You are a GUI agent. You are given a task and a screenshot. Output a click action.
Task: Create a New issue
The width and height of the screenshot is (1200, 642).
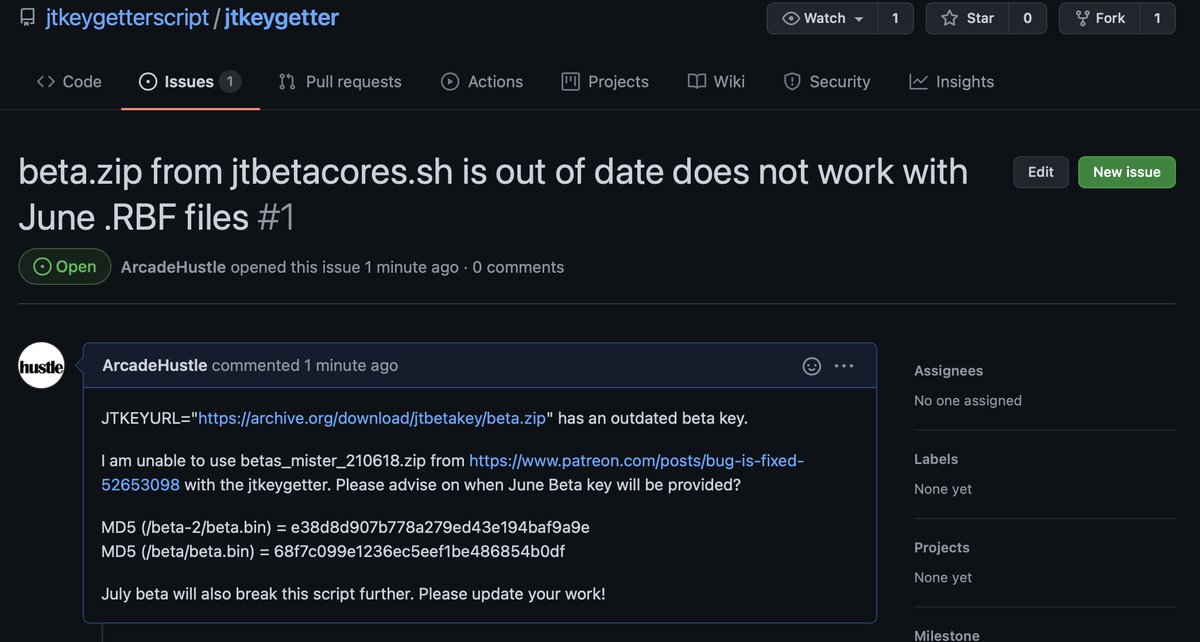pos(1127,172)
